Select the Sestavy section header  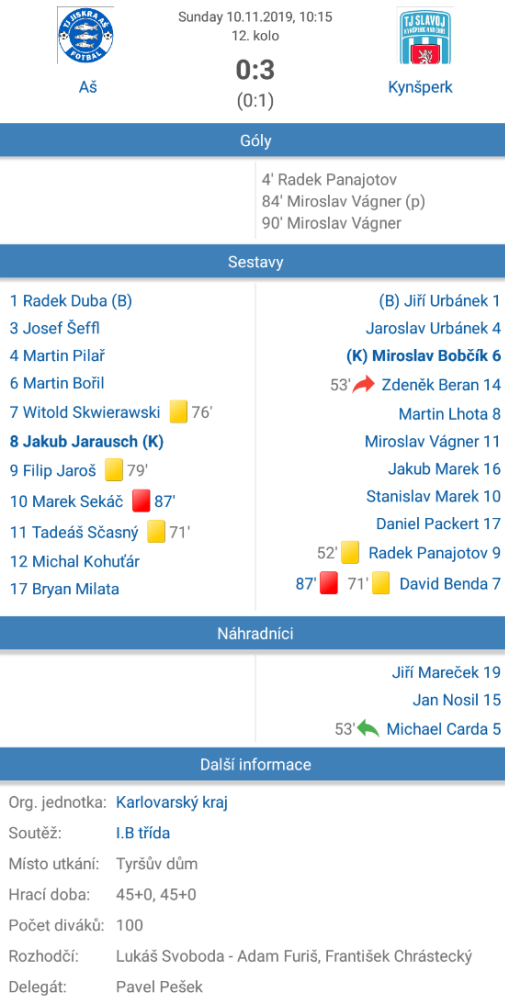252,262
